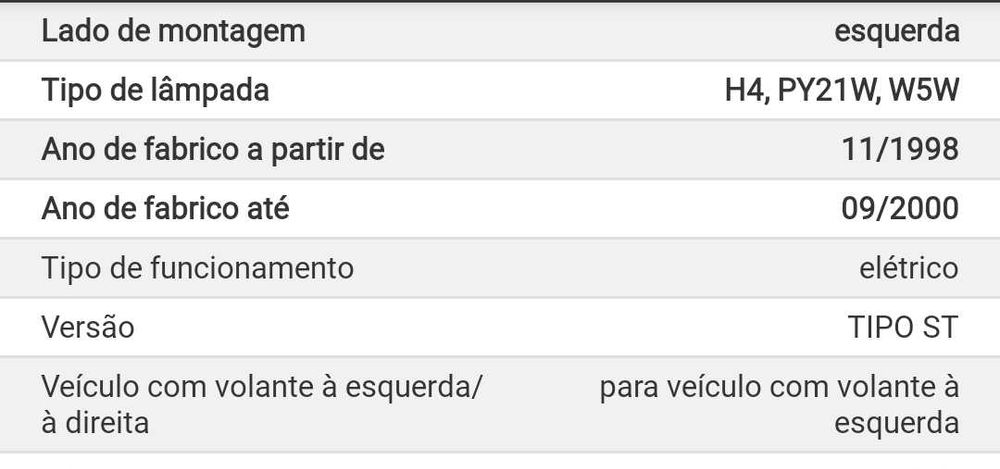Click 'Ano de fabrico a partir de' label
The width and height of the screenshot is (1000, 469).
point(212,150)
